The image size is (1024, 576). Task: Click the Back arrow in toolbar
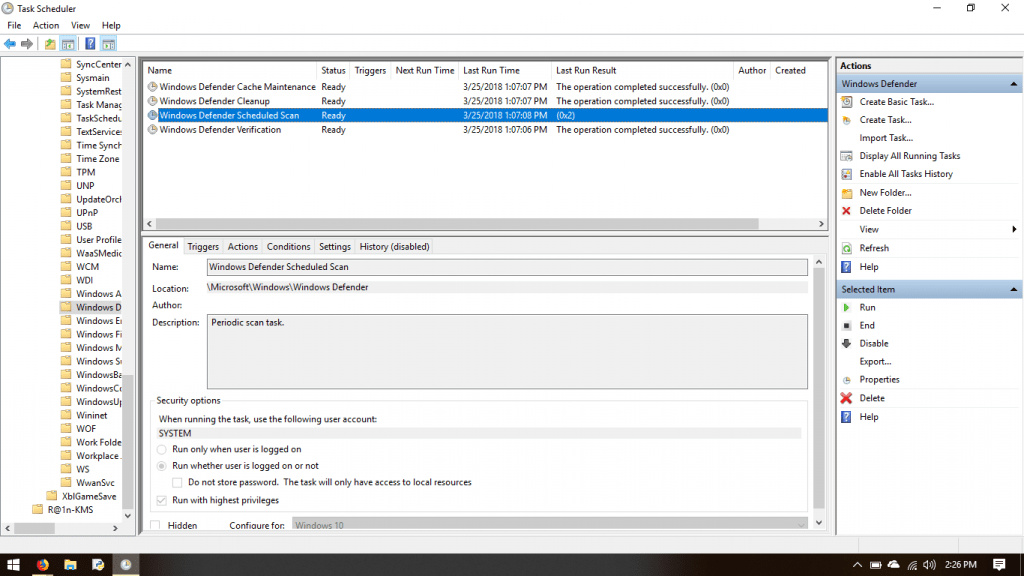point(10,44)
